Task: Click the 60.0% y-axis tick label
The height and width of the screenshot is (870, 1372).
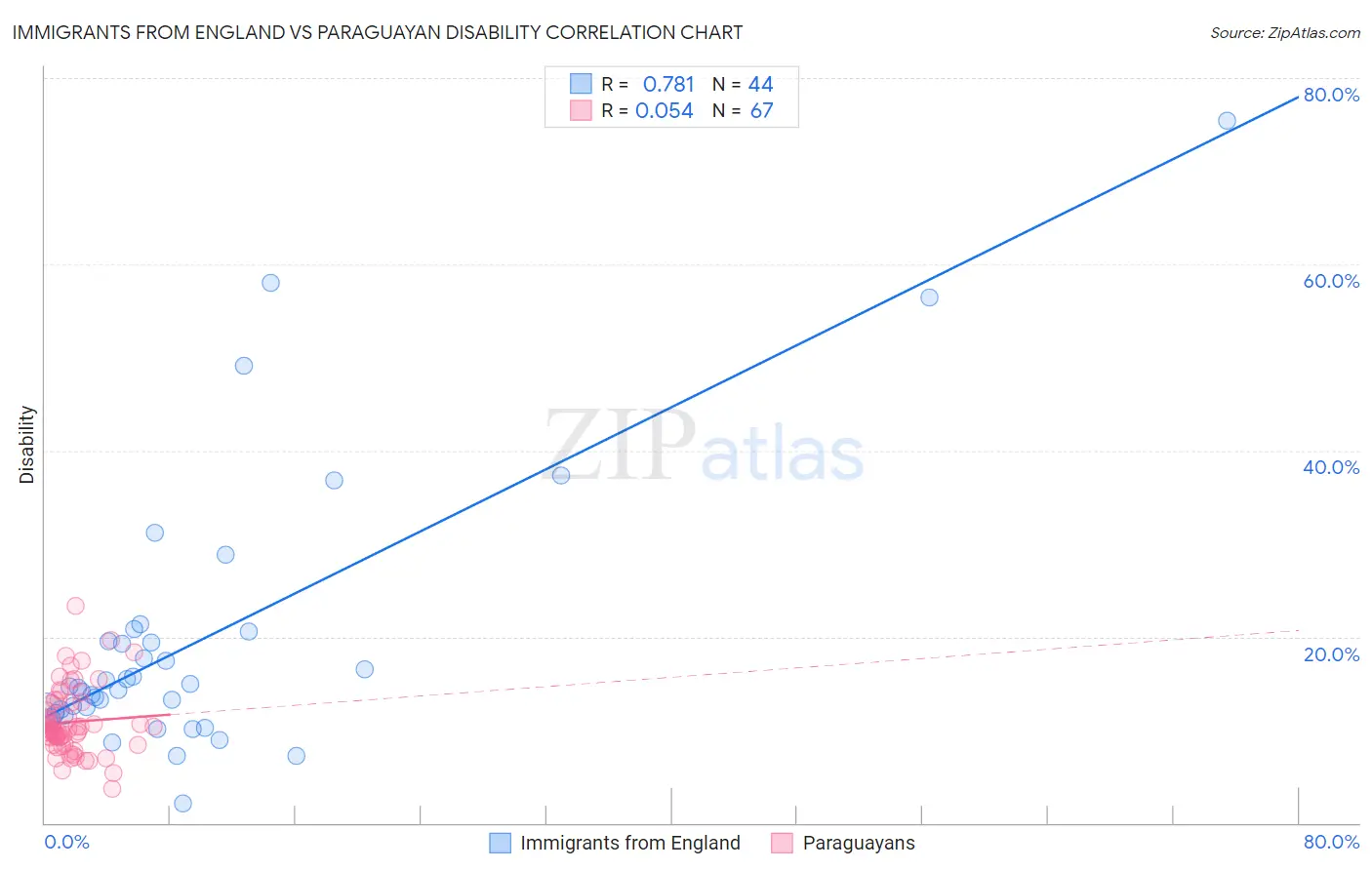Action: (1331, 281)
